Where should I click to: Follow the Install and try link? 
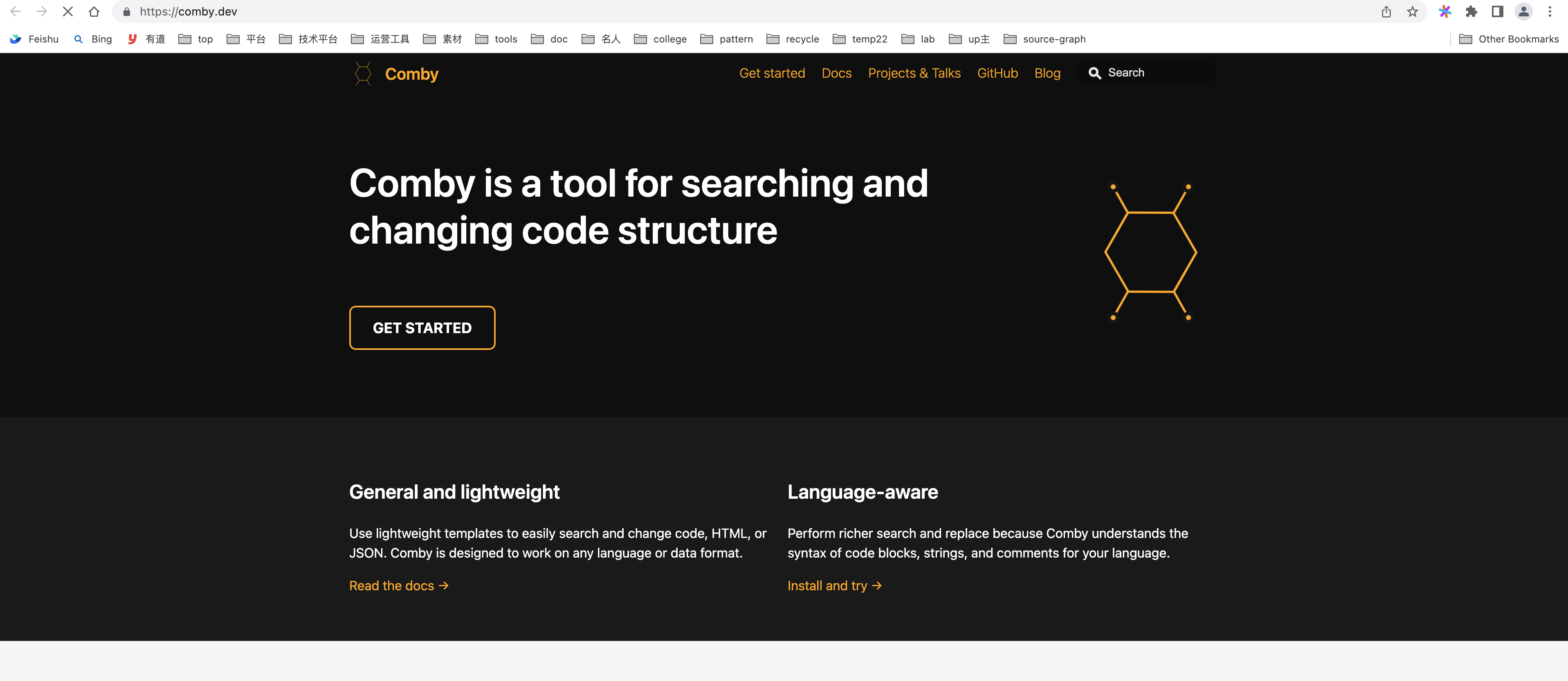coord(835,585)
